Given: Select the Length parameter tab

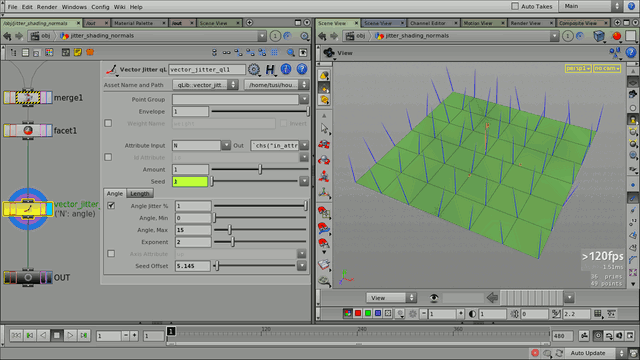Looking at the screenshot, I should pyautogui.click(x=140, y=193).
